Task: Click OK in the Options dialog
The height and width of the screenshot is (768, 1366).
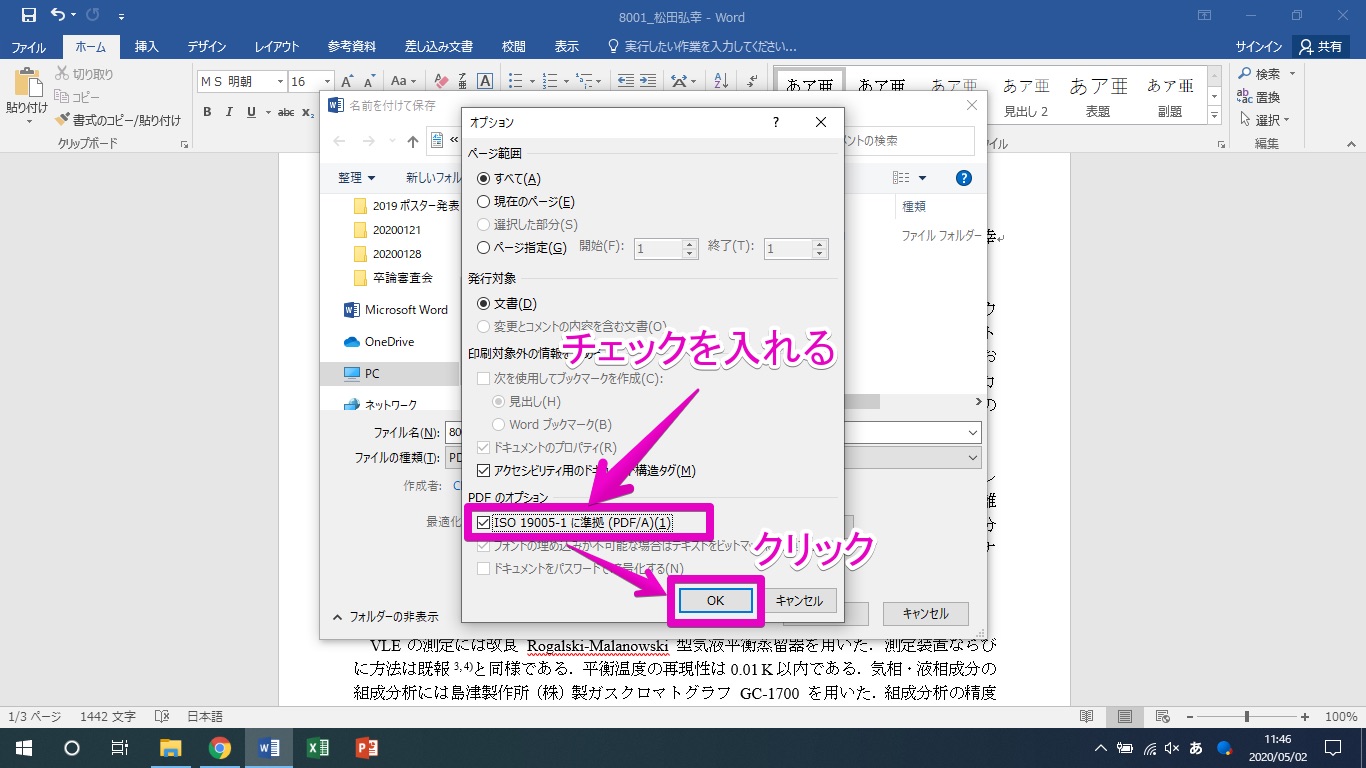Action: pos(715,600)
